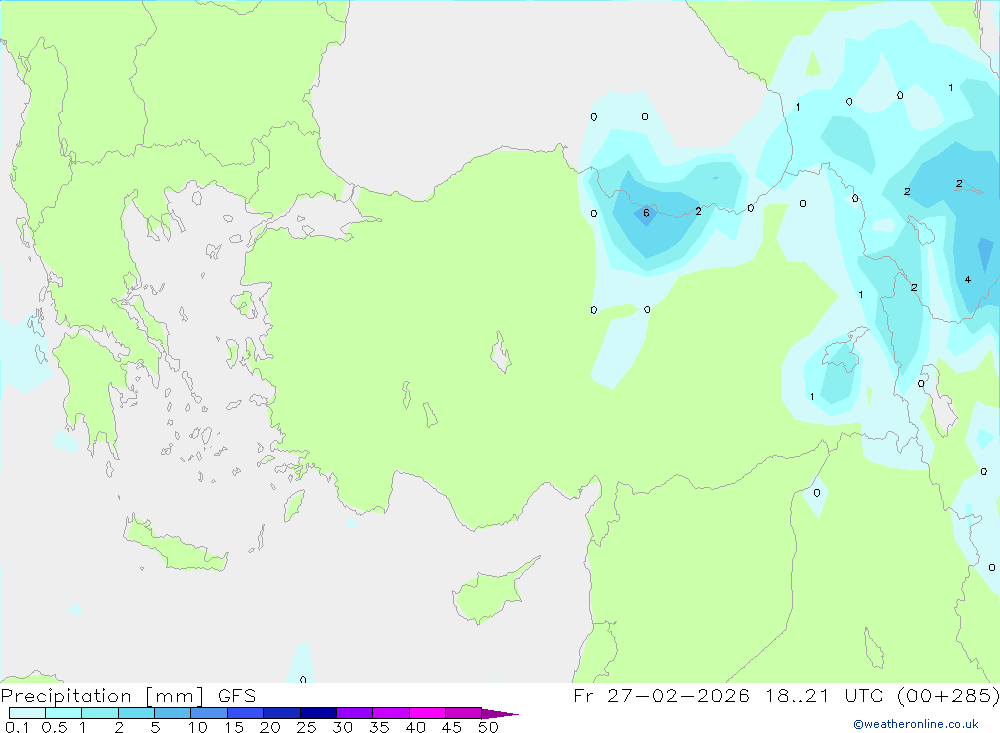1000x733 pixels.
Task: Click the 35–40 mm purple legend swatch
Action: tap(390, 713)
